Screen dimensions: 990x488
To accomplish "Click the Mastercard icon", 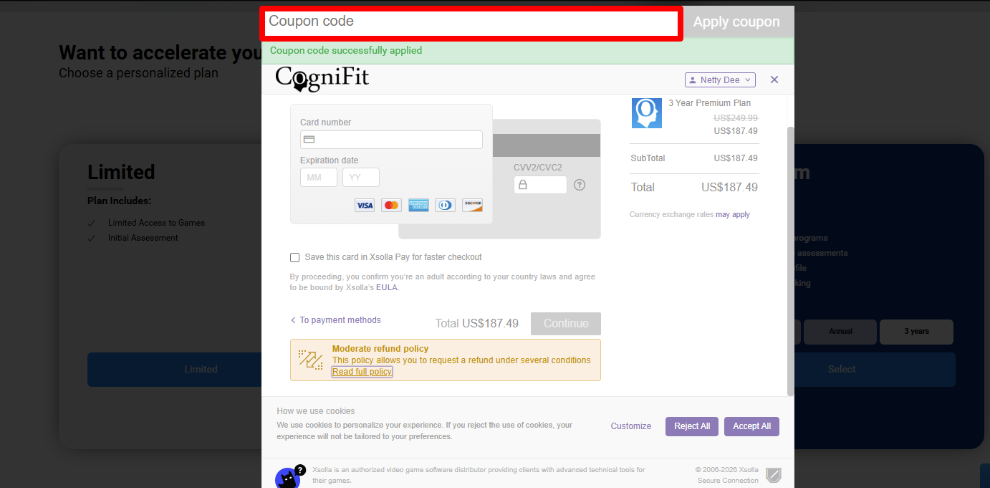I will [x=391, y=205].
